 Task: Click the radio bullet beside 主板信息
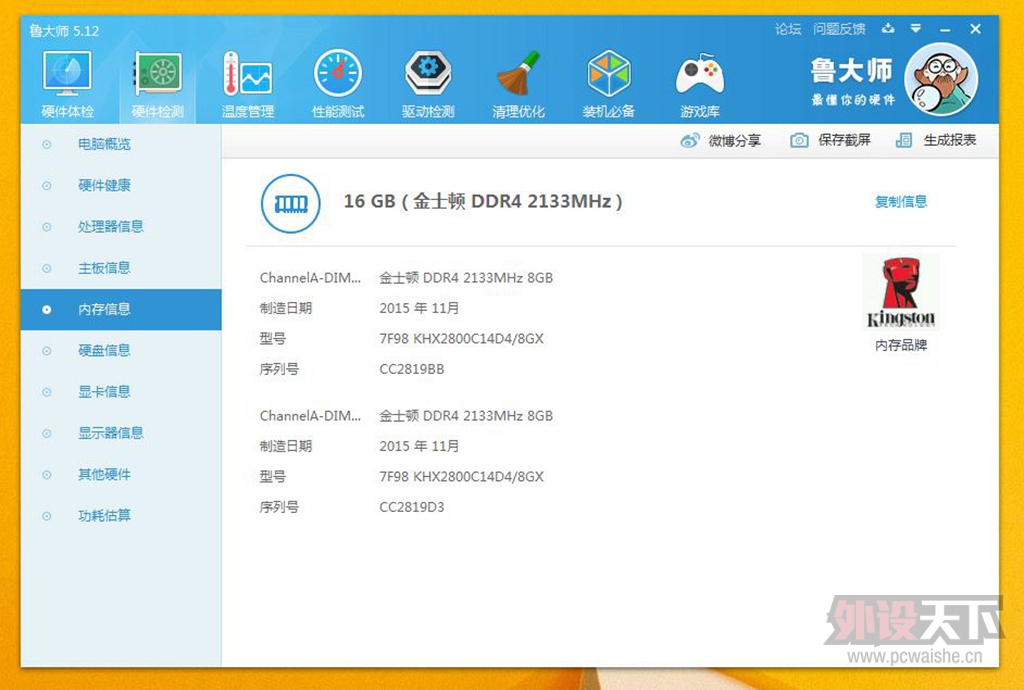(x=46, y=268)
